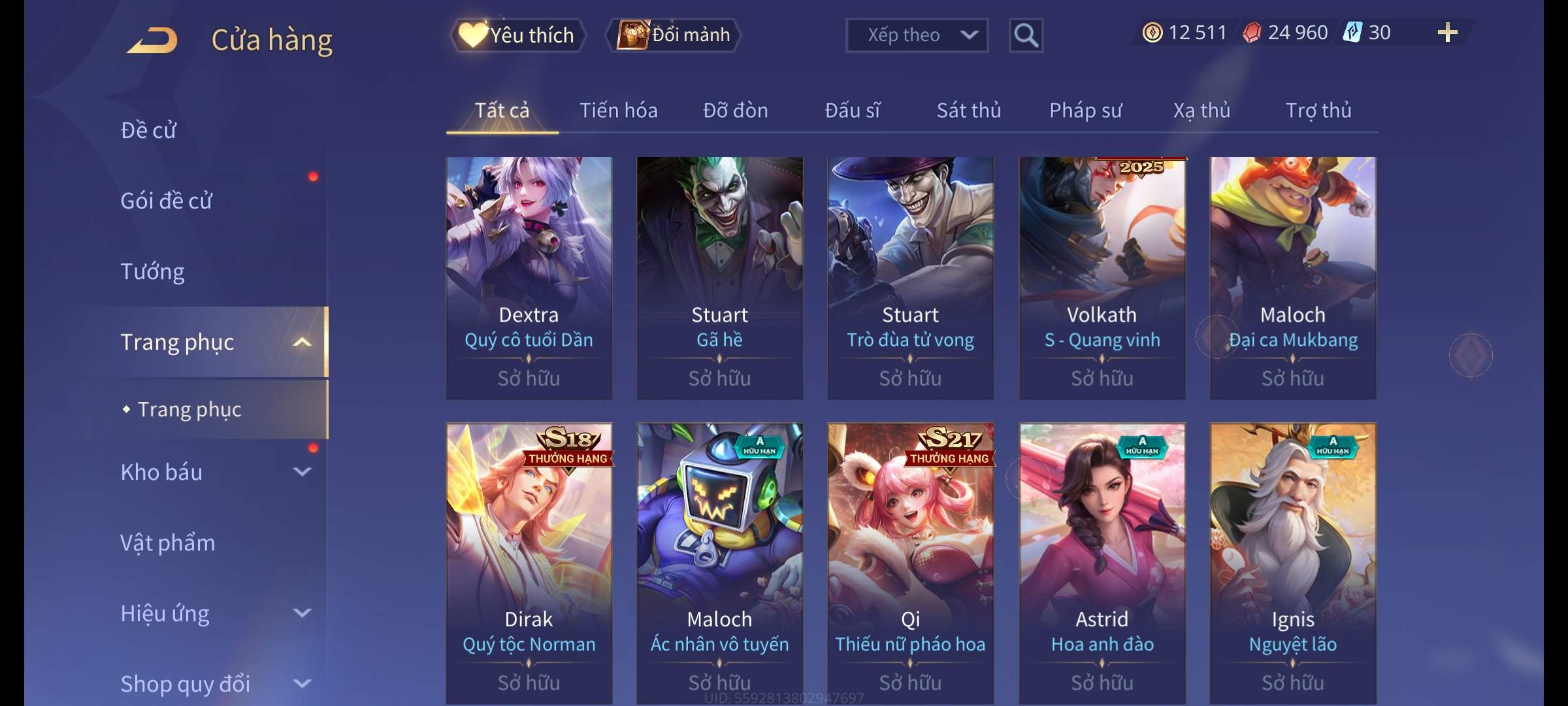Select Stuart Gã hề skin card
The image size is (1568, 706).
(x=719, y=278)
